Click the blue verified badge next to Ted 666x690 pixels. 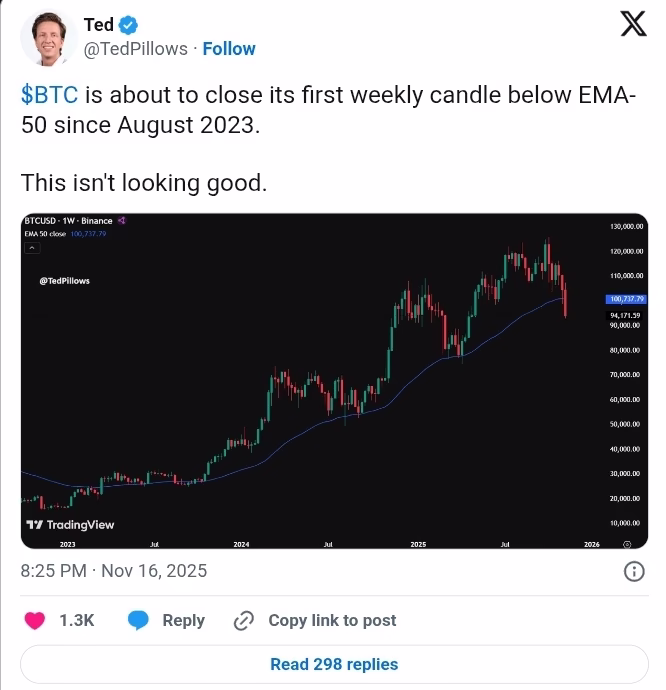coord(129,24)
